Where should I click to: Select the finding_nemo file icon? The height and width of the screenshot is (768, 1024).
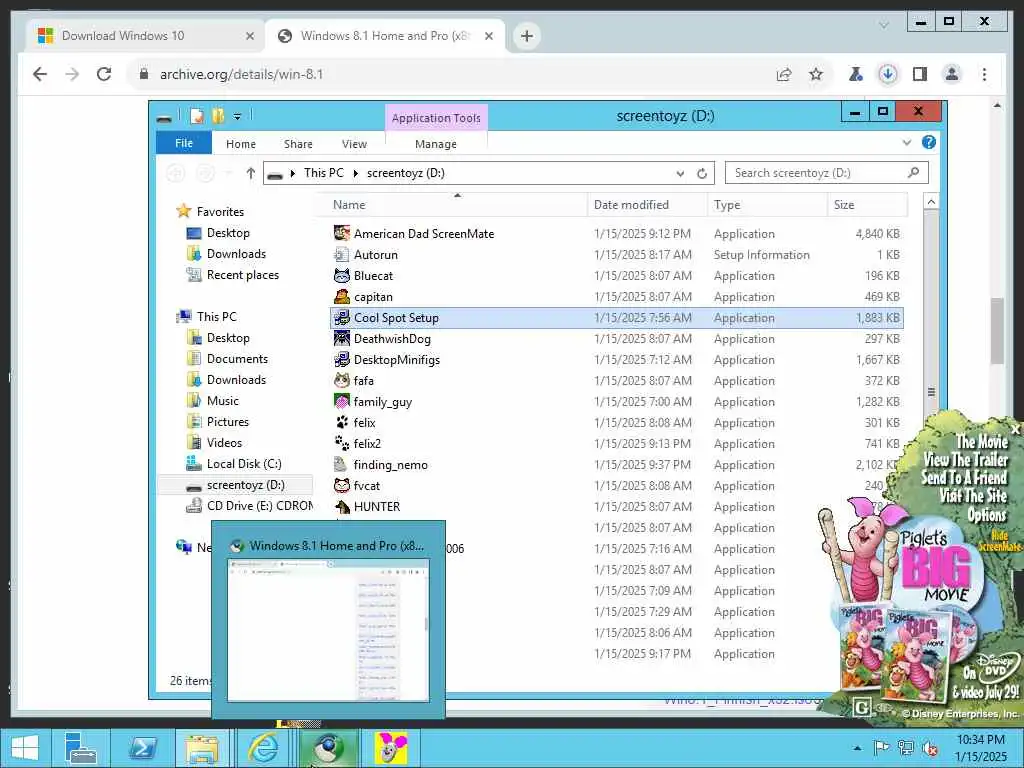click(x=340, y=464)
